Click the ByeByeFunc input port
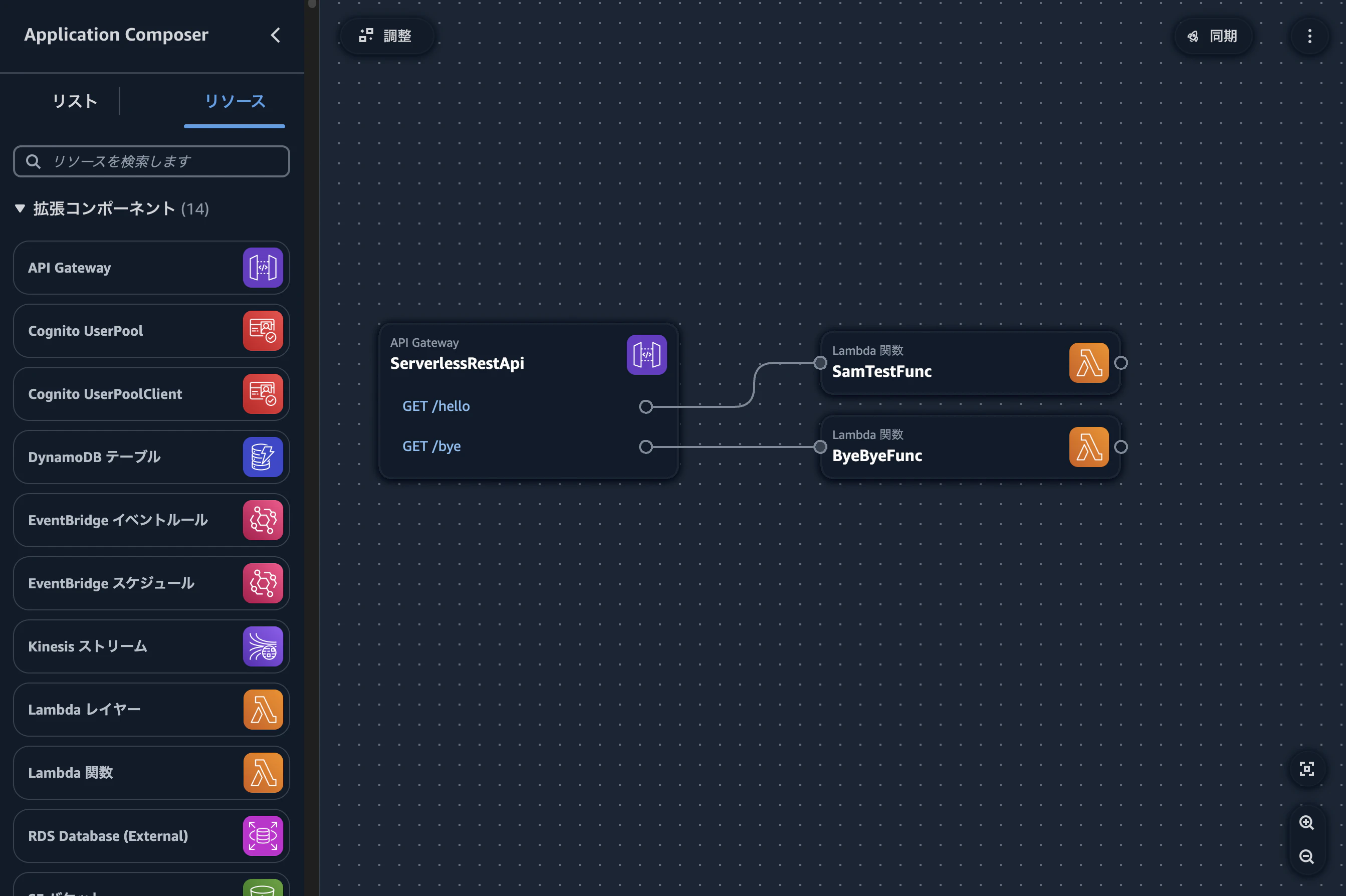 [820, 447]
